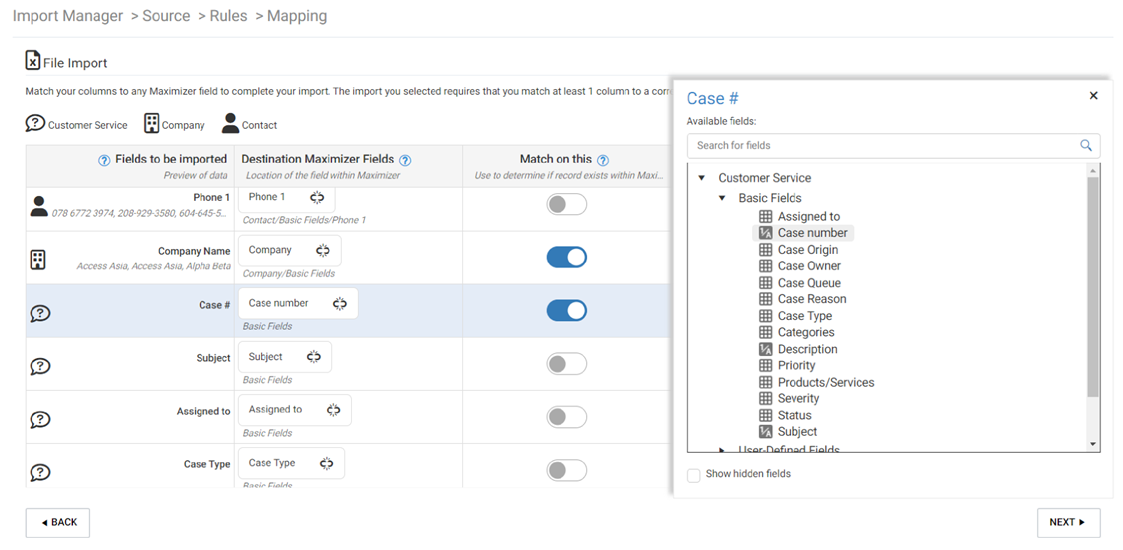
Task: Select Case Reason in available fields
Action: 812,299
